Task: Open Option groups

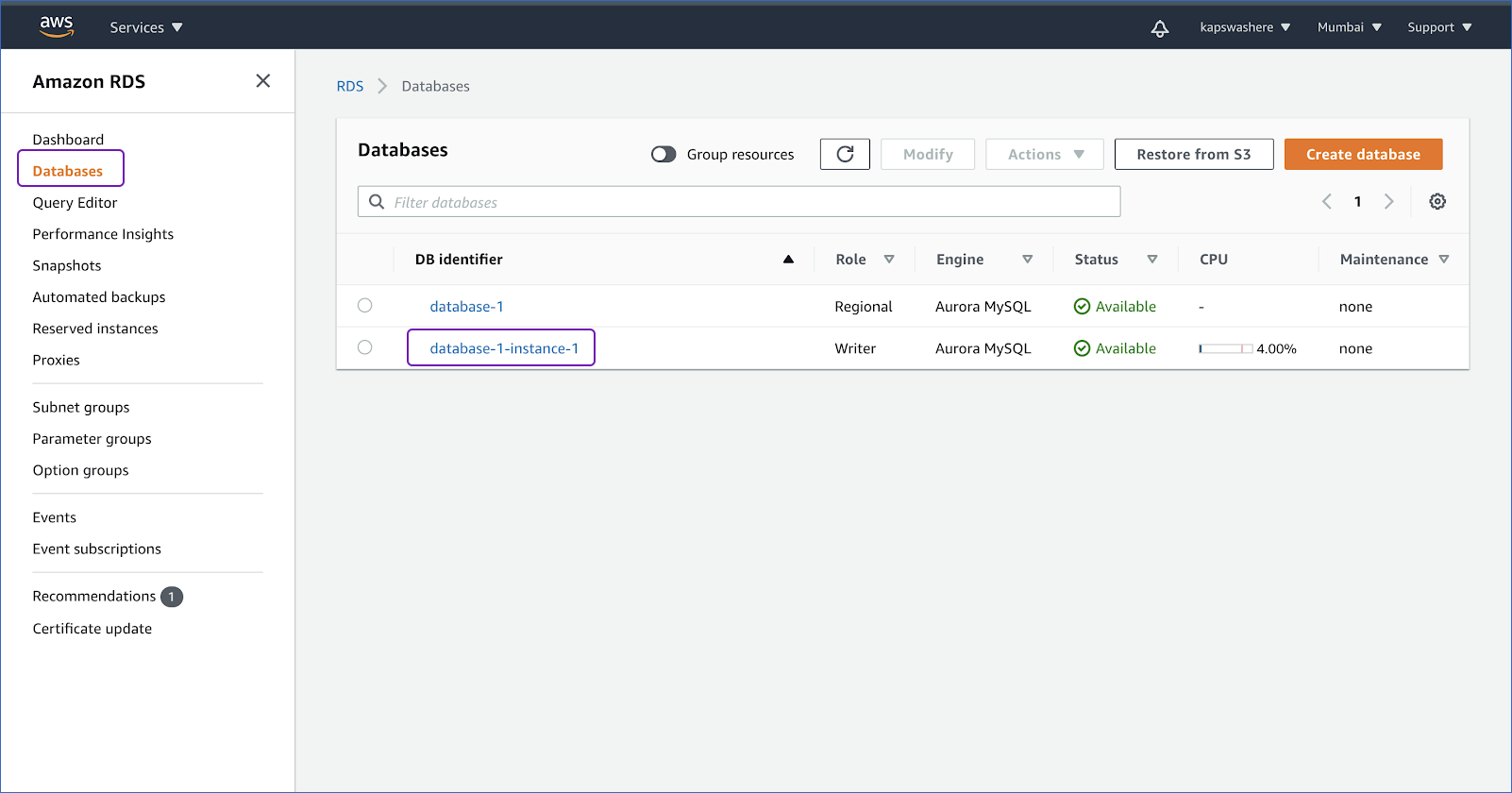Action: click(x=81, y=470)
